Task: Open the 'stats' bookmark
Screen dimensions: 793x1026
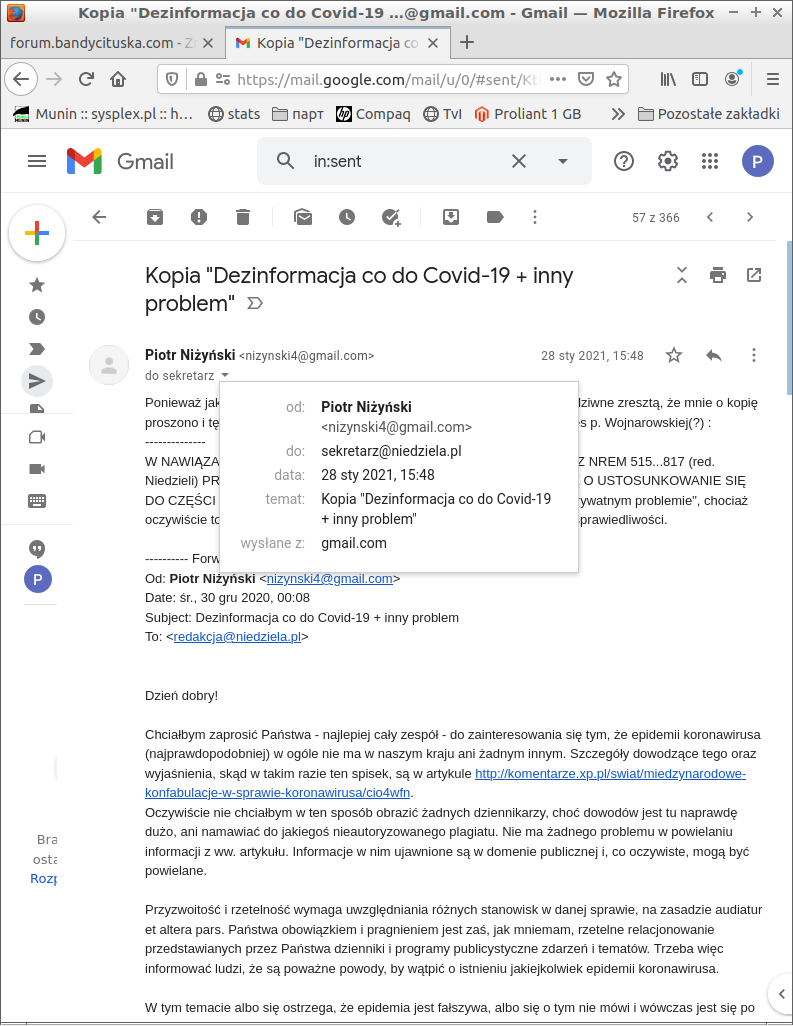Action: click(234, 114)
